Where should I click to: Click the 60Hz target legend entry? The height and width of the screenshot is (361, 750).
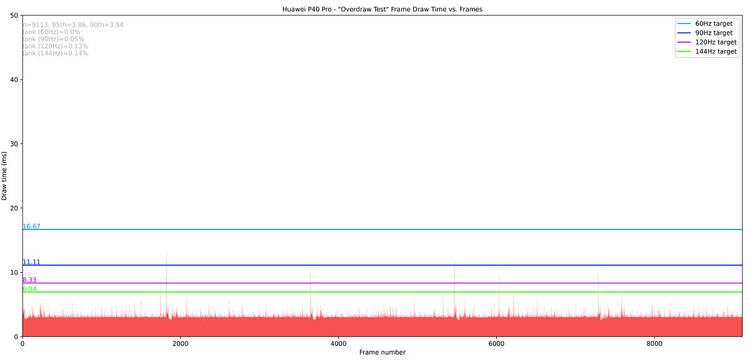(706, 23)
